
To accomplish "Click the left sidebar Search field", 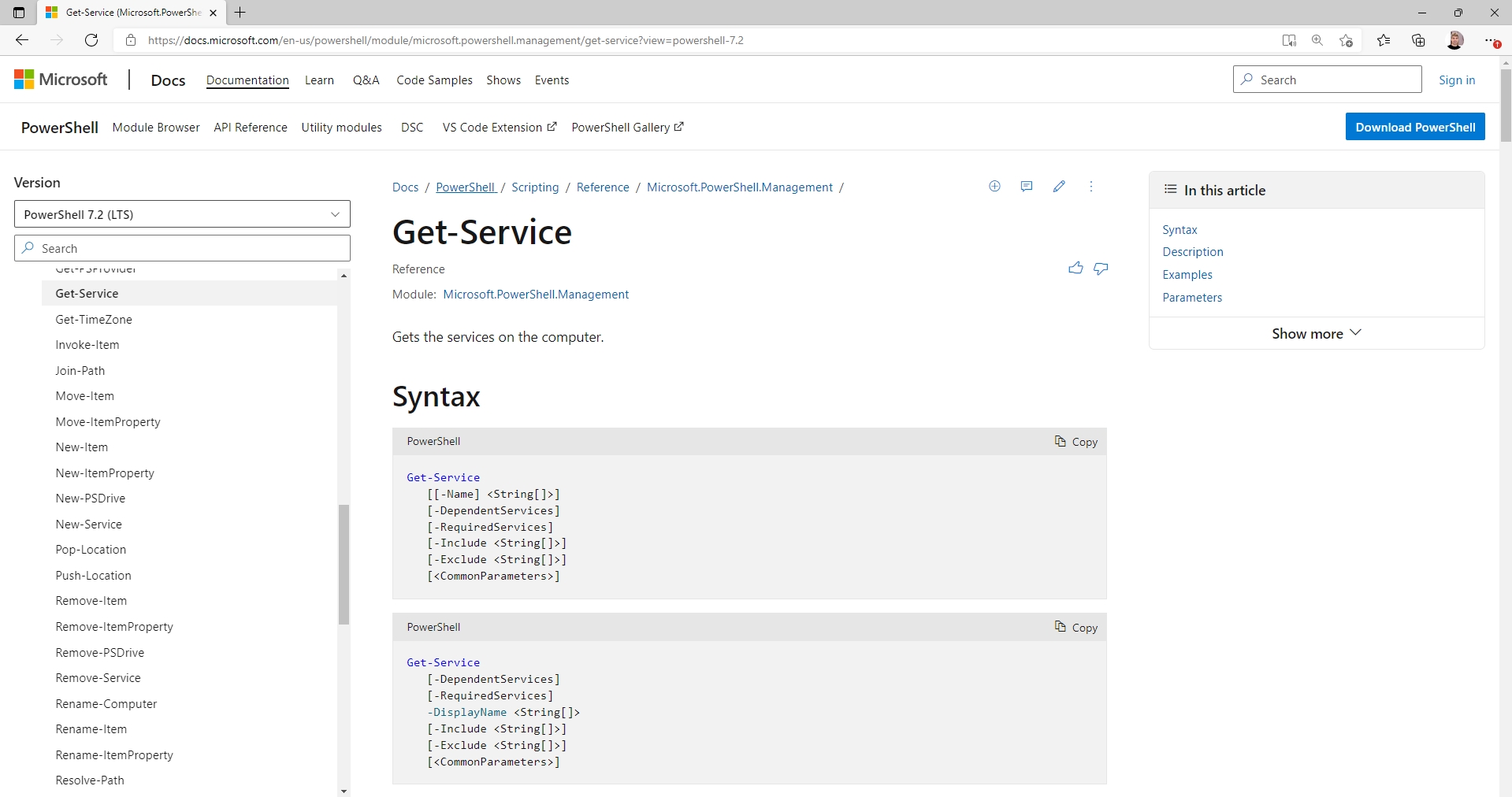I will 181,247.
